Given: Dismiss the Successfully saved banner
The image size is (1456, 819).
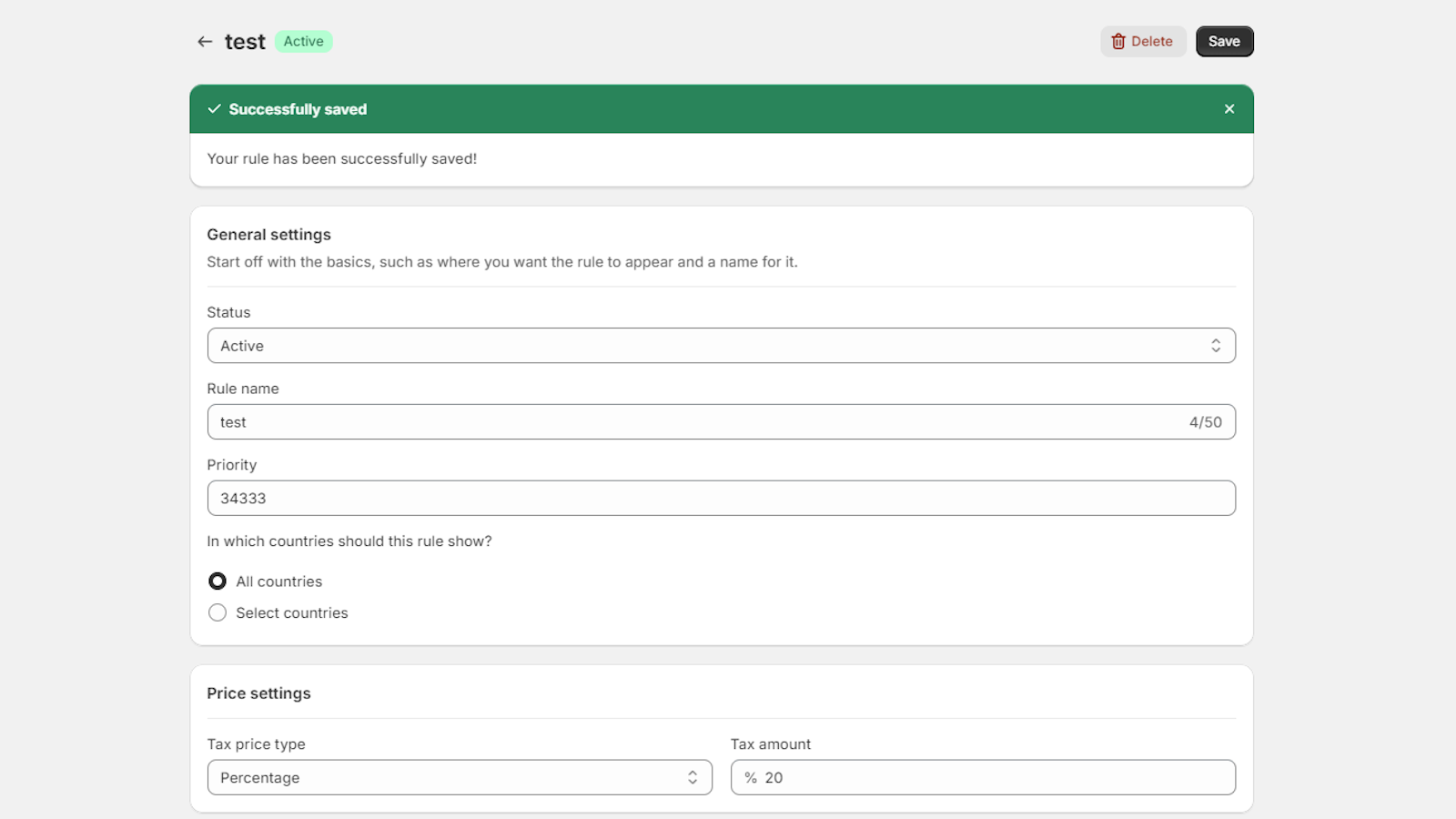Looking at the screenshot, I should 1229,109.
